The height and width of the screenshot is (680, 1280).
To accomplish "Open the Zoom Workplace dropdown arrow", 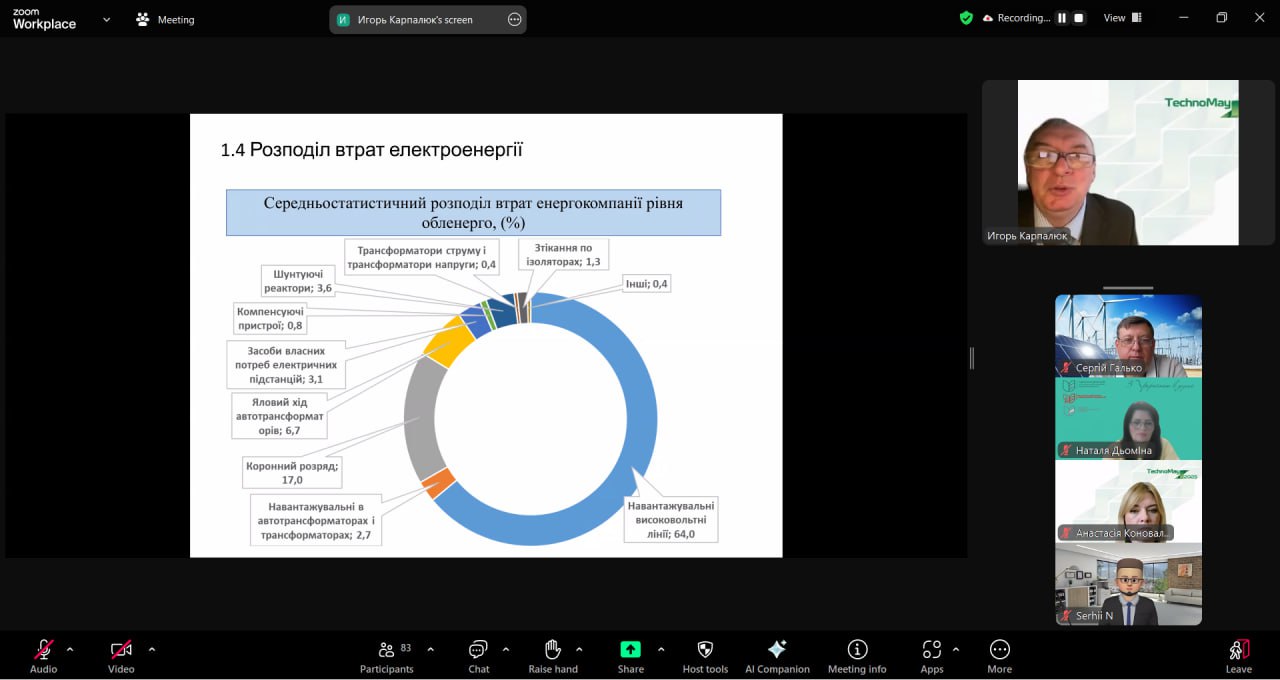I will click(x=106, y=19).
